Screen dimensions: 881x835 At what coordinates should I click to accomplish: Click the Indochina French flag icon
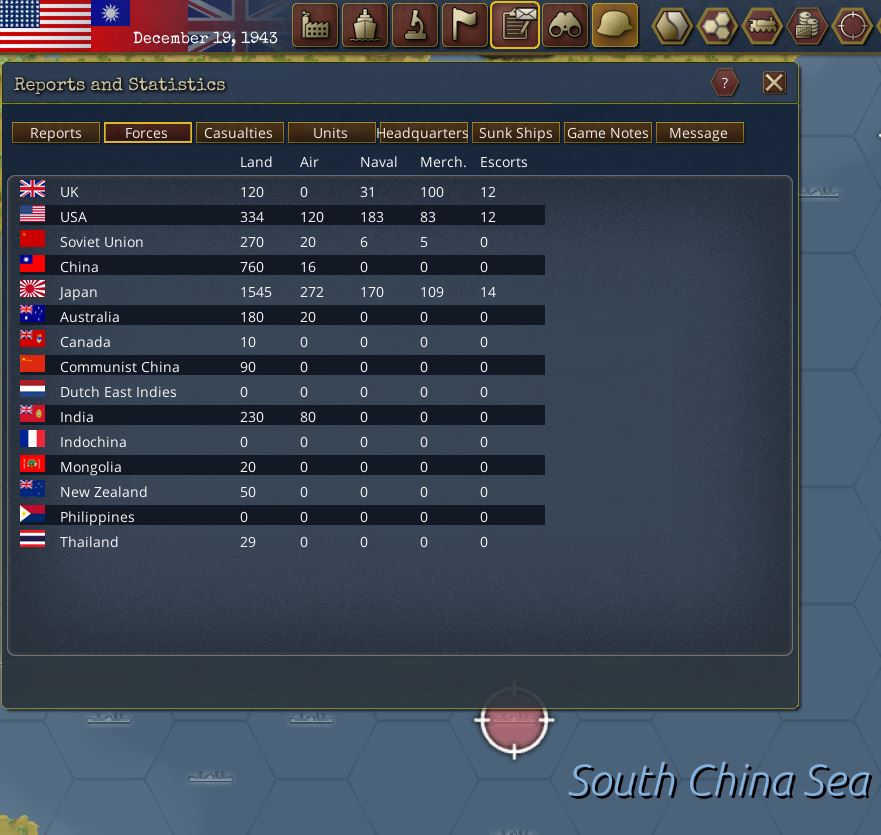(33, 439)
